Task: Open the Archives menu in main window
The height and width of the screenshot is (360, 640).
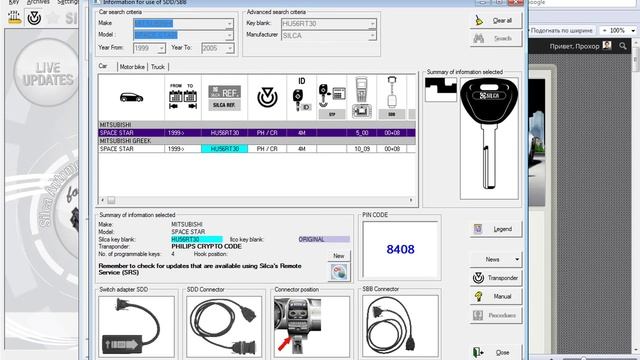Action: [x=38, y=2]
